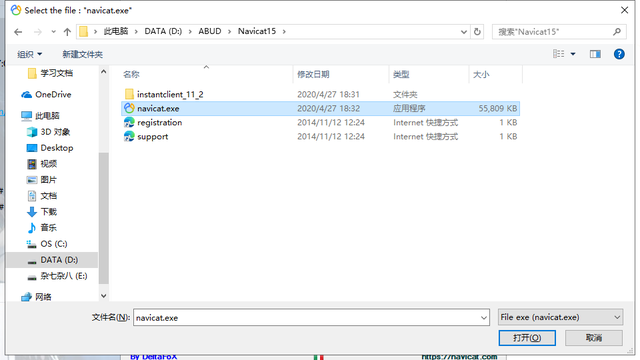
Task: Select the registration internet shortcut
Action: coord(320,122)
